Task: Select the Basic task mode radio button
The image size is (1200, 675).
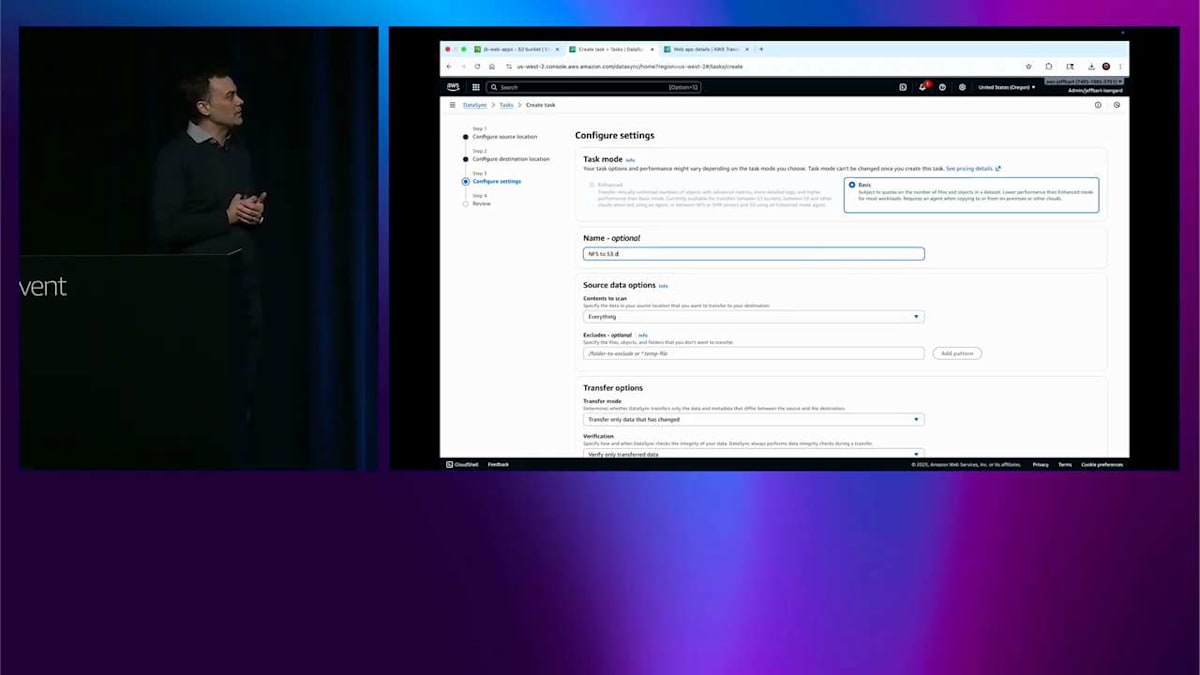Action: click(852, 185)
